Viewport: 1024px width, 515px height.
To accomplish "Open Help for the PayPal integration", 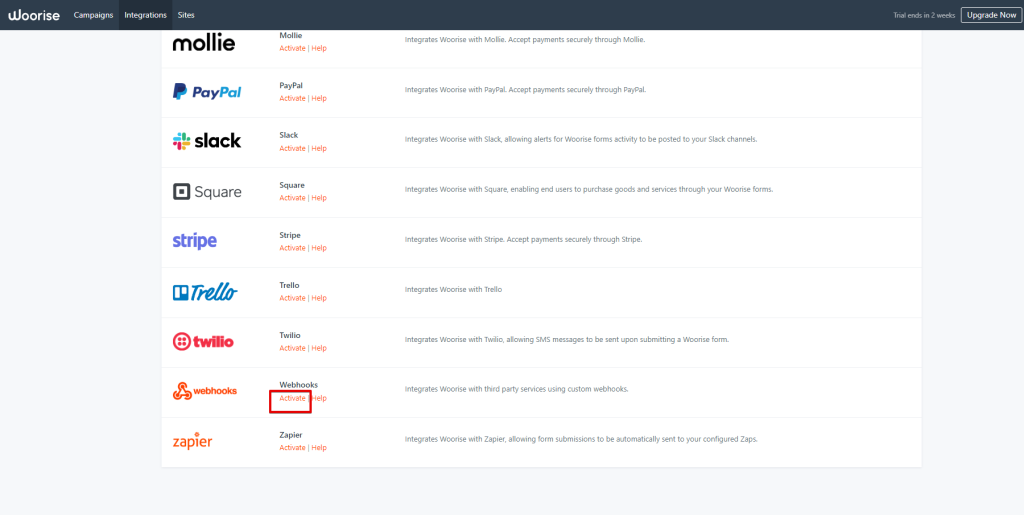I will (319, 98).
